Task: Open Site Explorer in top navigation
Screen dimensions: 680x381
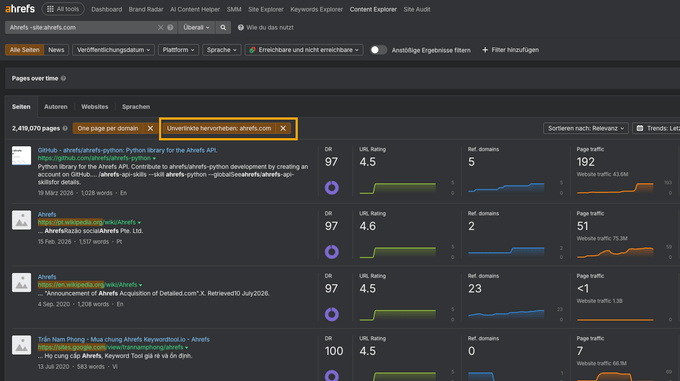Action: [x=266, y=9]
